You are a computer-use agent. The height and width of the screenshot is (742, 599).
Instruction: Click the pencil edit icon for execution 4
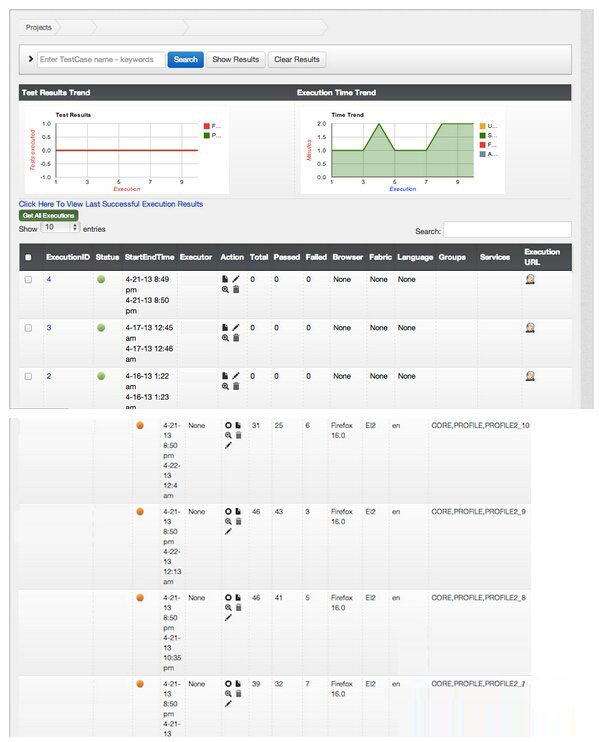coord(236,279)
